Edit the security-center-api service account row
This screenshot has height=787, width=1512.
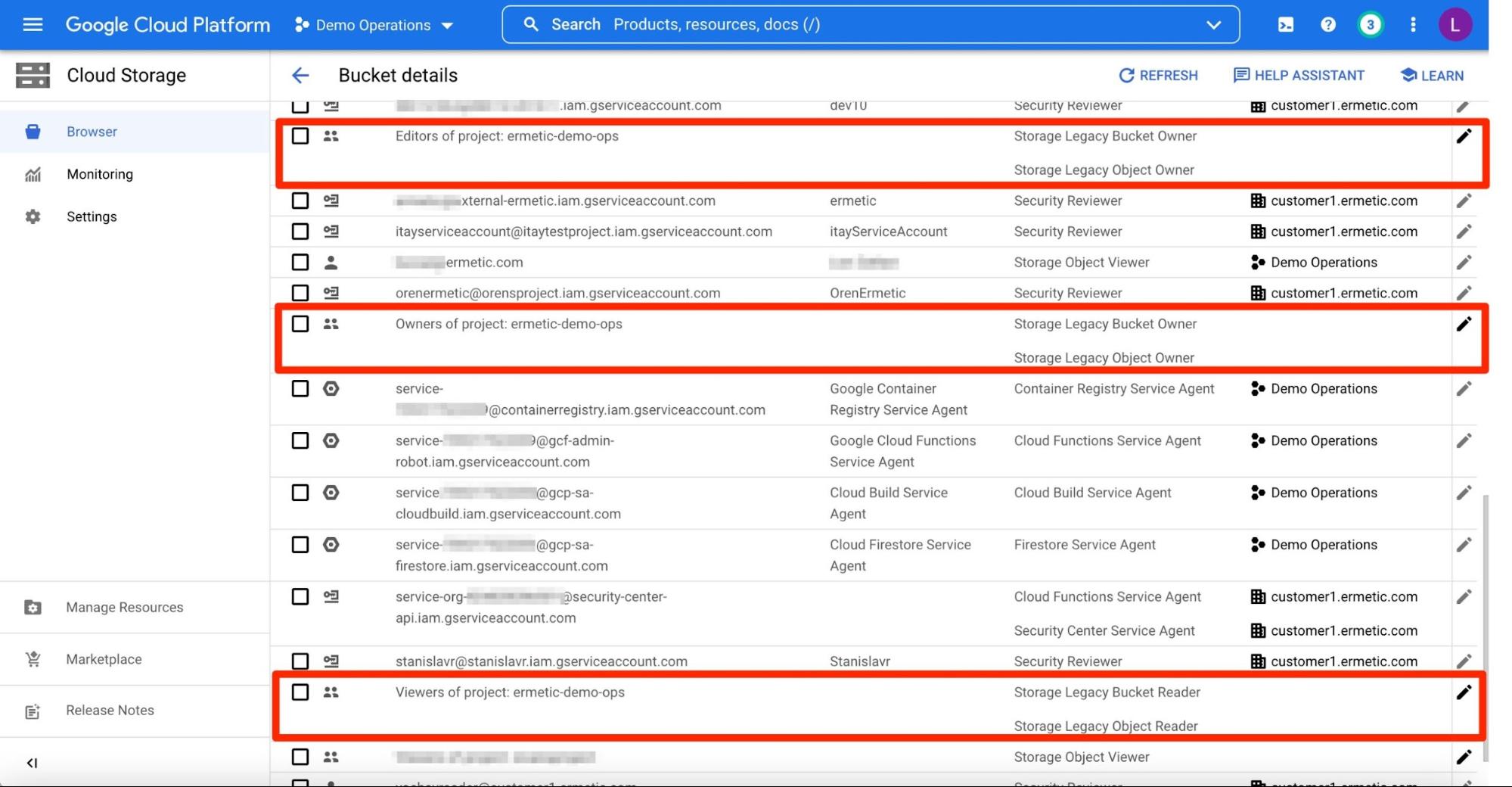(x=1464, y=597)
